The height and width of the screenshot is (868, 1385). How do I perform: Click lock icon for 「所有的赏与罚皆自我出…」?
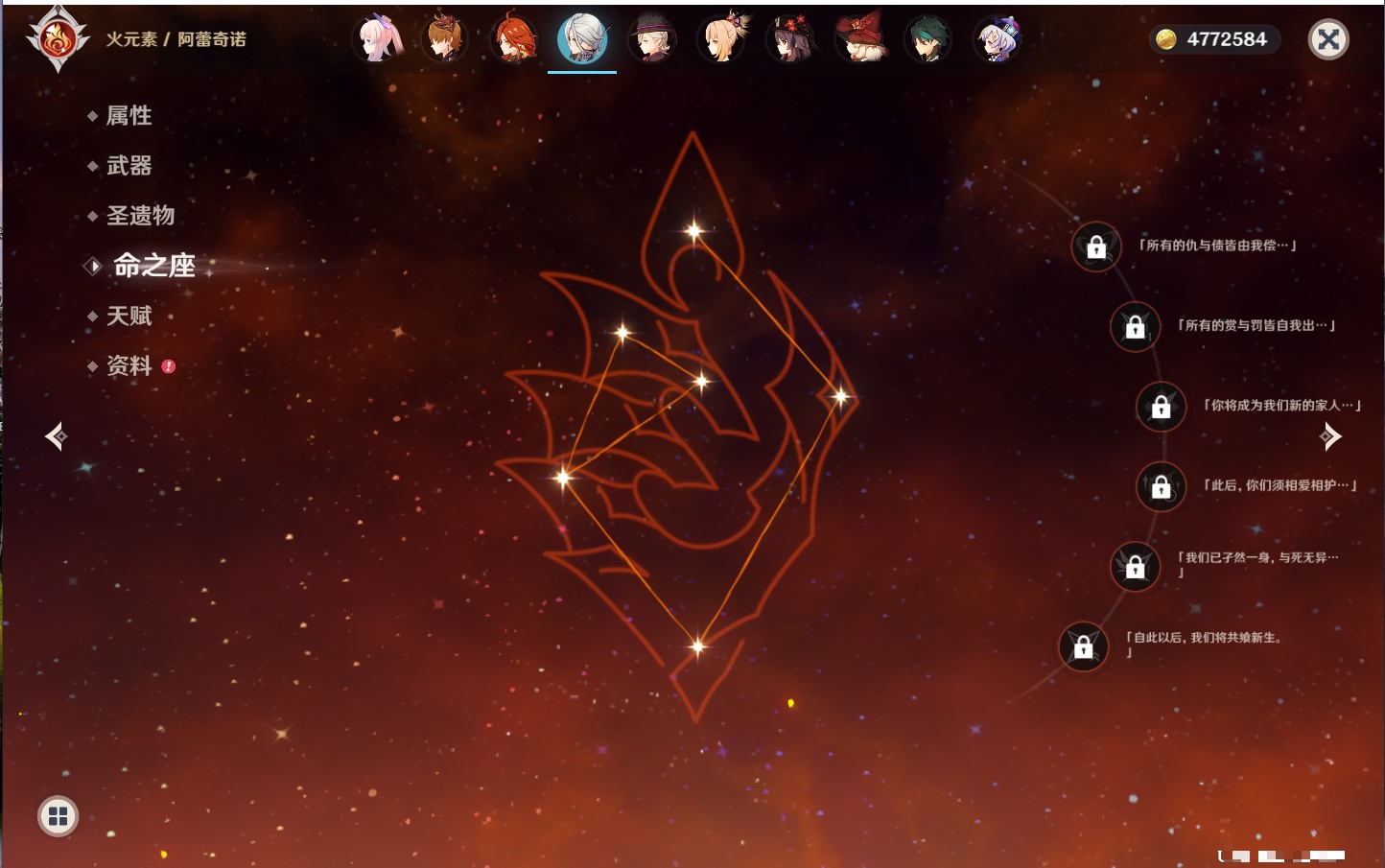(1135, 327)
